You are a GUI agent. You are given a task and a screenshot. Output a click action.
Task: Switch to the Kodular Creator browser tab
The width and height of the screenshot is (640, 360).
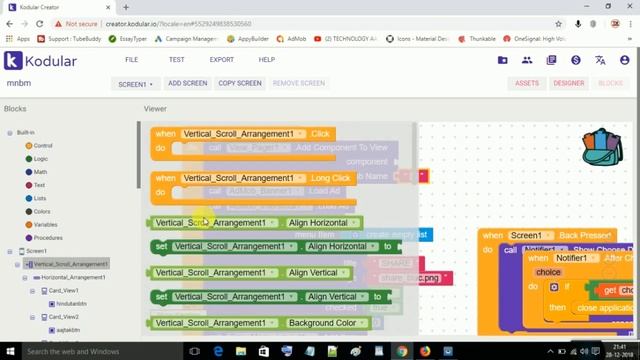59,7
